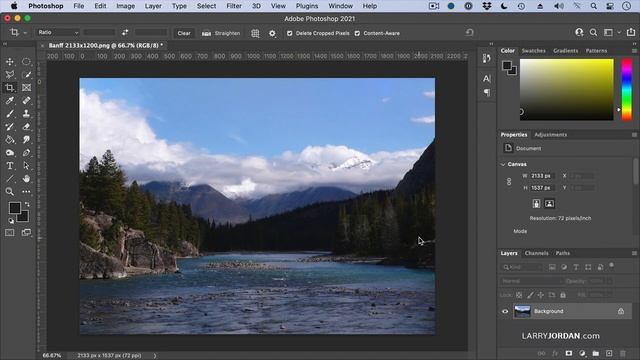640x360 pixels.
Task: Open the Filter menu
Action: [x=234, y=6]
